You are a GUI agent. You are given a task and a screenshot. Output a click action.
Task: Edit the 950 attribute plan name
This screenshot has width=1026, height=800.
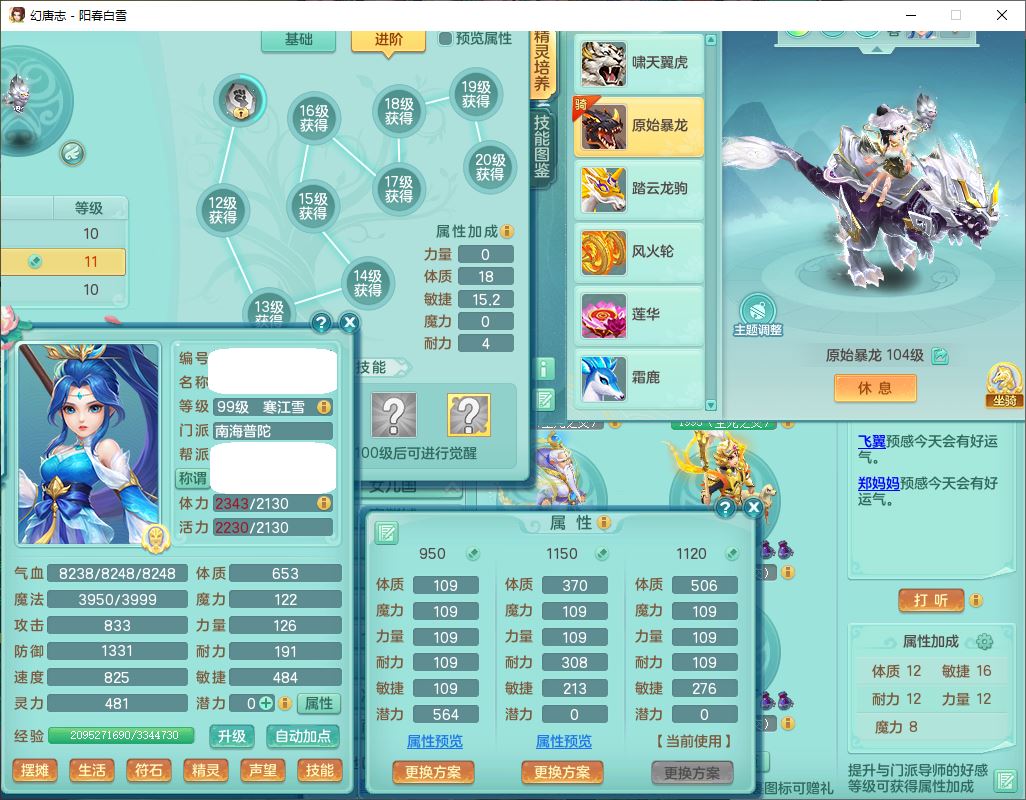(x=472, y=554)
